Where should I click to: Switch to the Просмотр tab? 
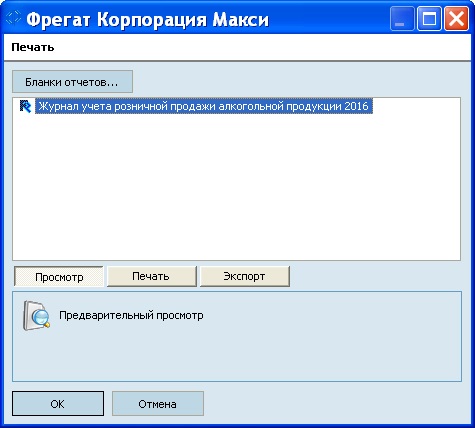point(59,276)
